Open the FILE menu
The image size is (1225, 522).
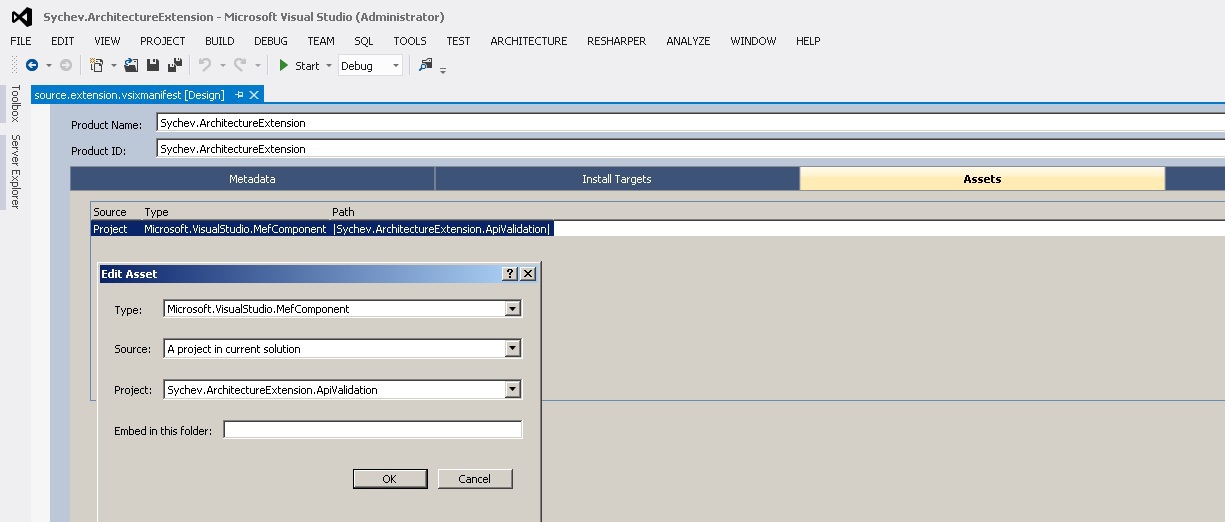(x=21, y=41)
